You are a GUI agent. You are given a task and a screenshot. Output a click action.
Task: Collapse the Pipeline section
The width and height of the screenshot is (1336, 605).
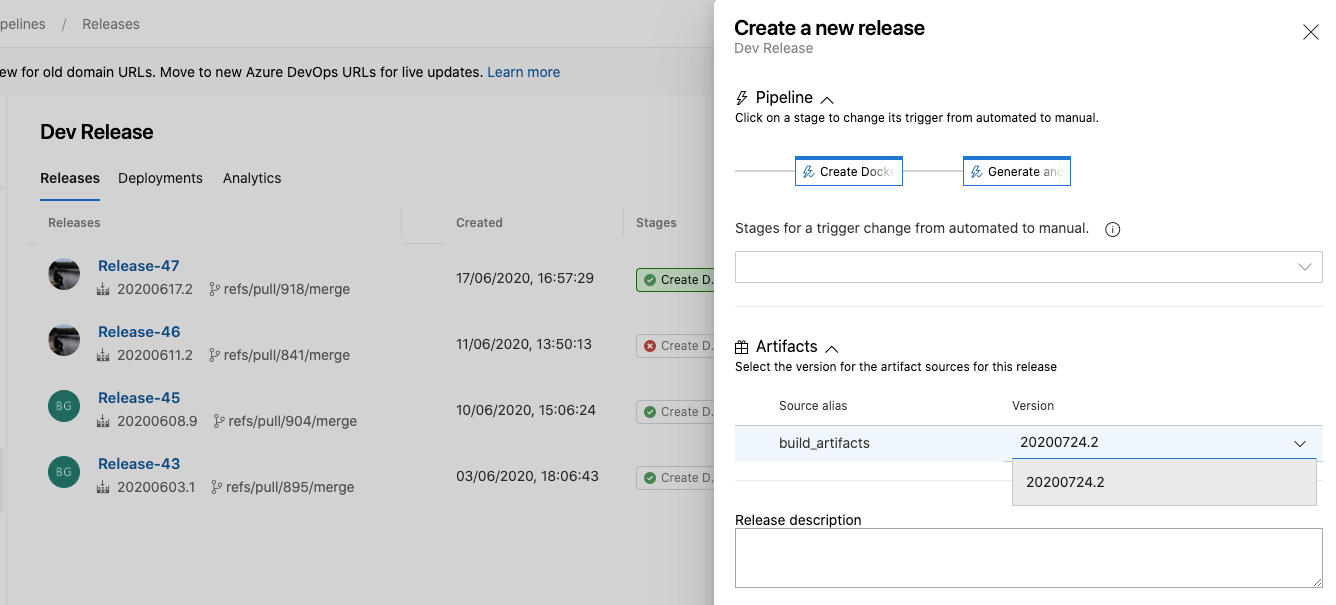pyautogui.click(x=827, y=99)
